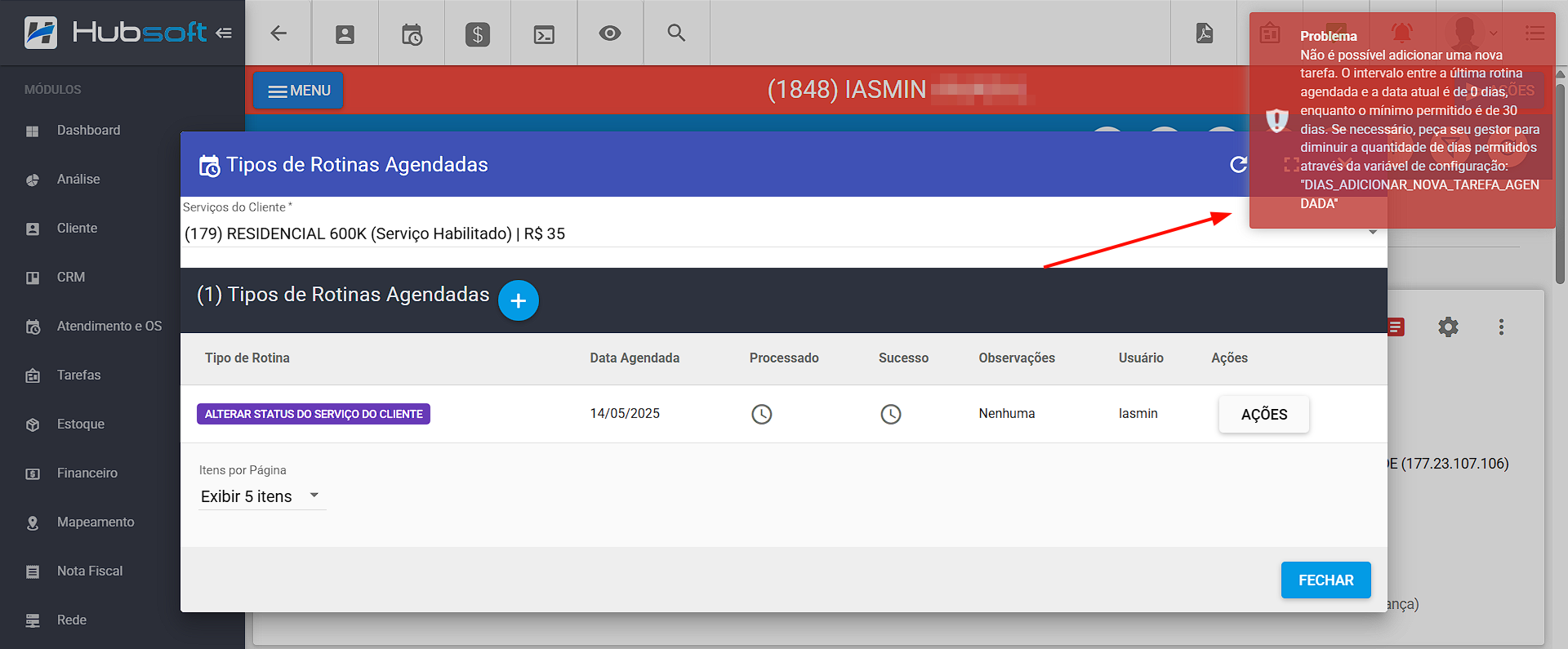
Task: Open Cliente module
Action: click(x=77, y=228)
